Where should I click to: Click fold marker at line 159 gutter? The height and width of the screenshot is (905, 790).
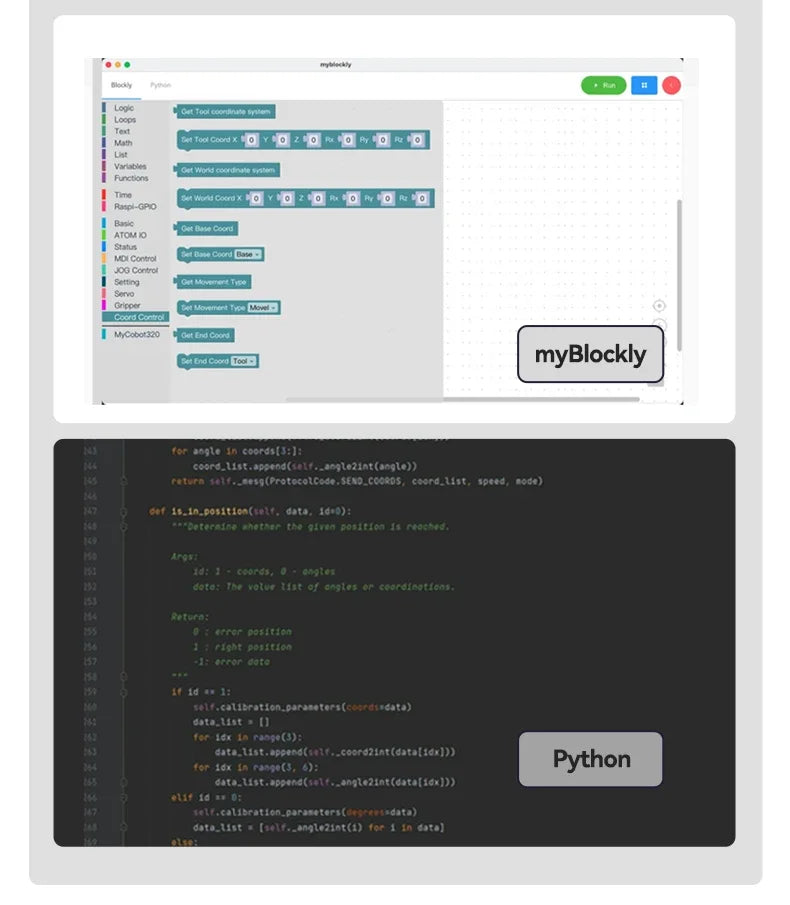coord(123,691)
